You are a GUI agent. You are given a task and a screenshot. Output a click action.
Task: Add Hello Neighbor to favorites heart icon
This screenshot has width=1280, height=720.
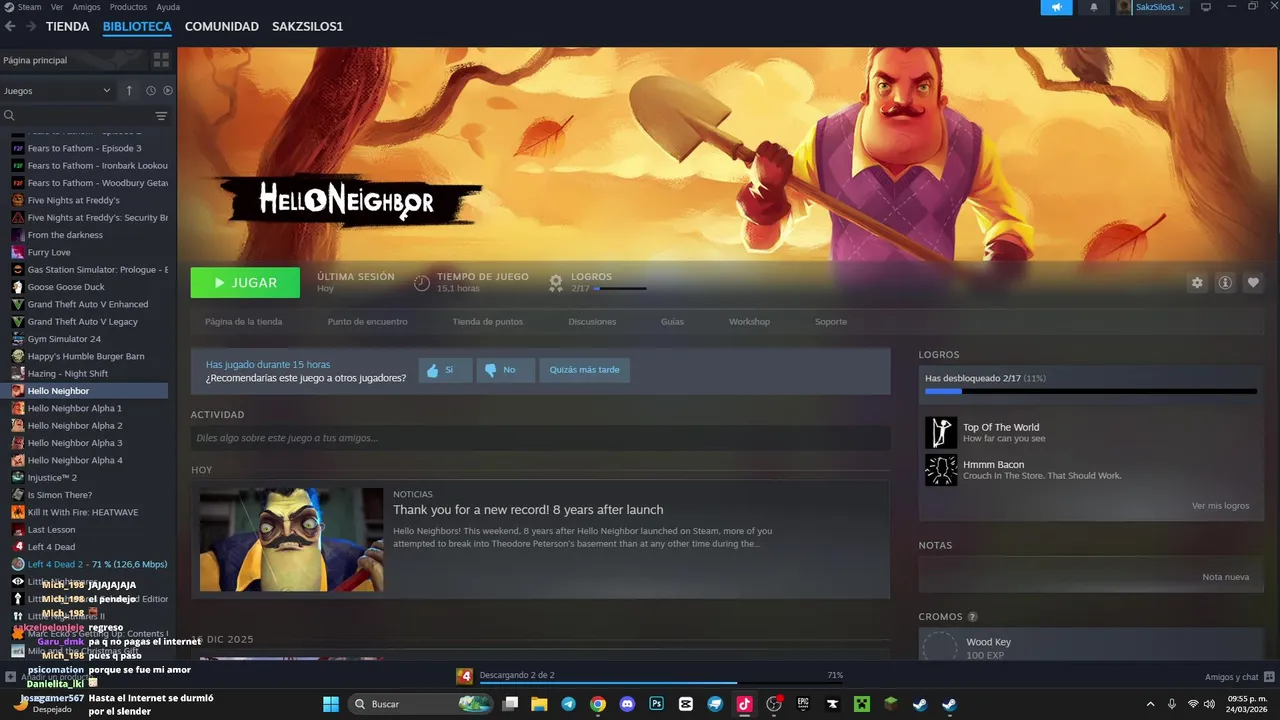(1253, 283)
